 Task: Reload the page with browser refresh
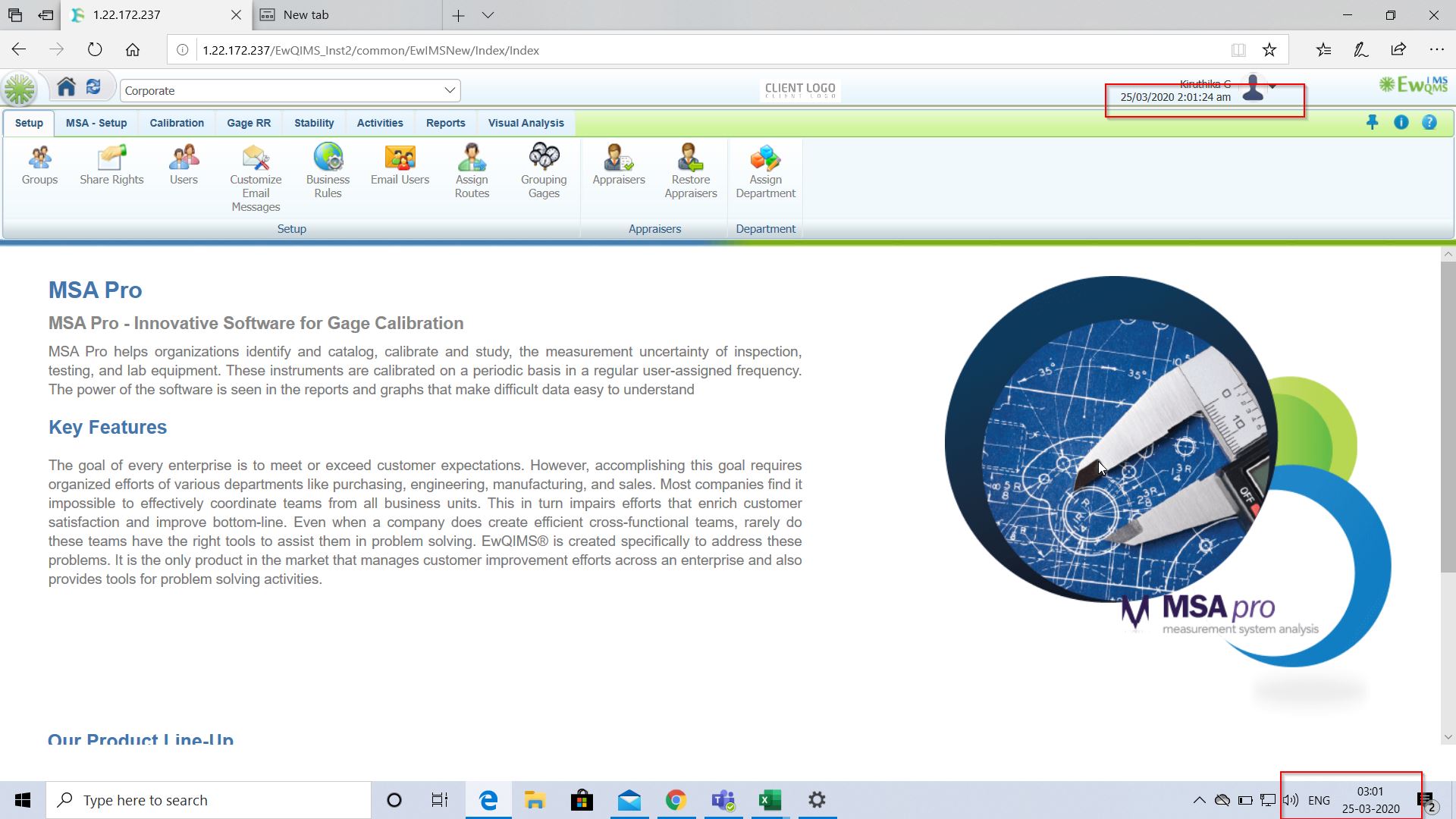[95, 50]
